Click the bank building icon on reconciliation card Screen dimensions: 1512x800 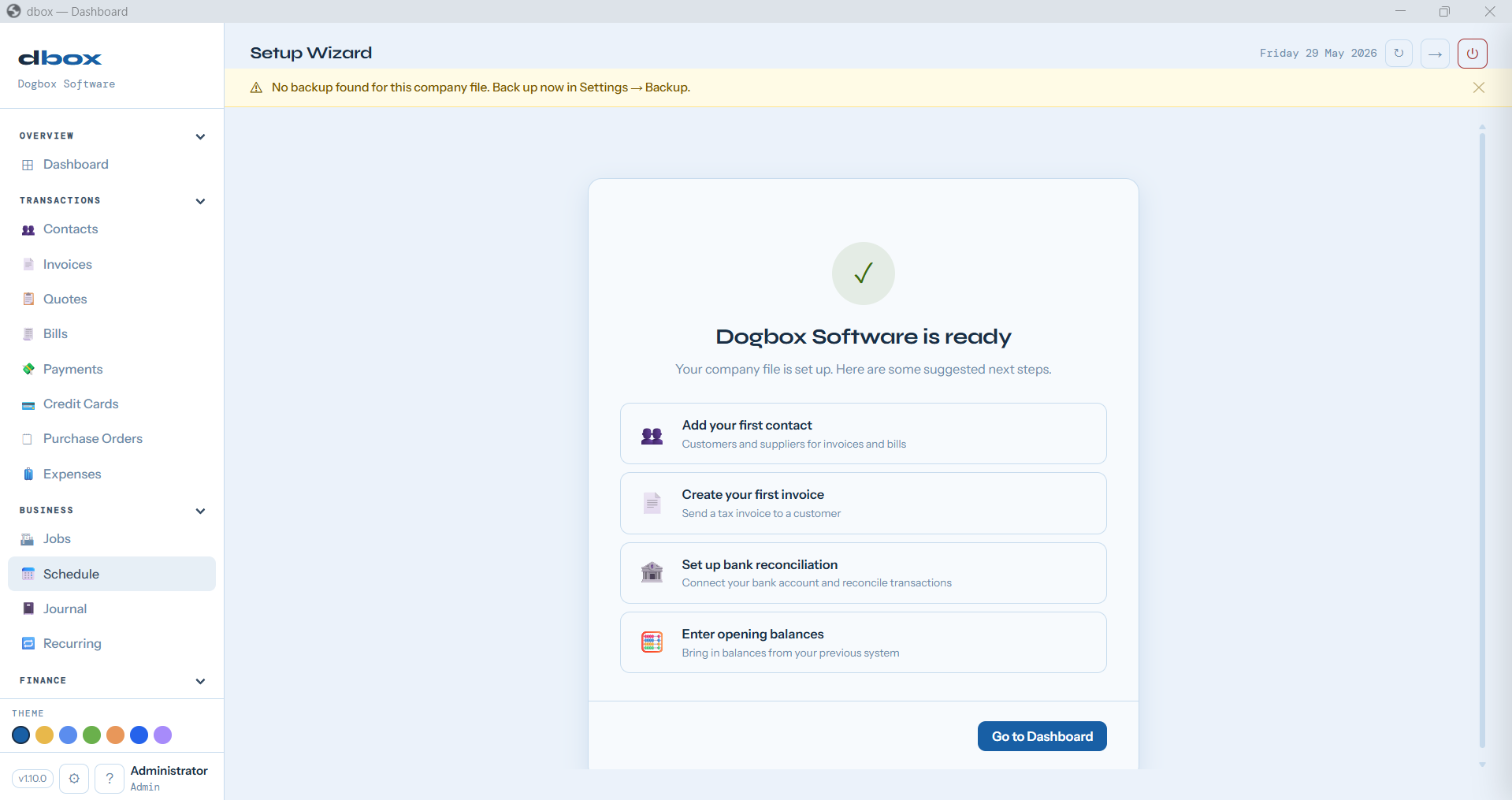click(x=652, y=571)
